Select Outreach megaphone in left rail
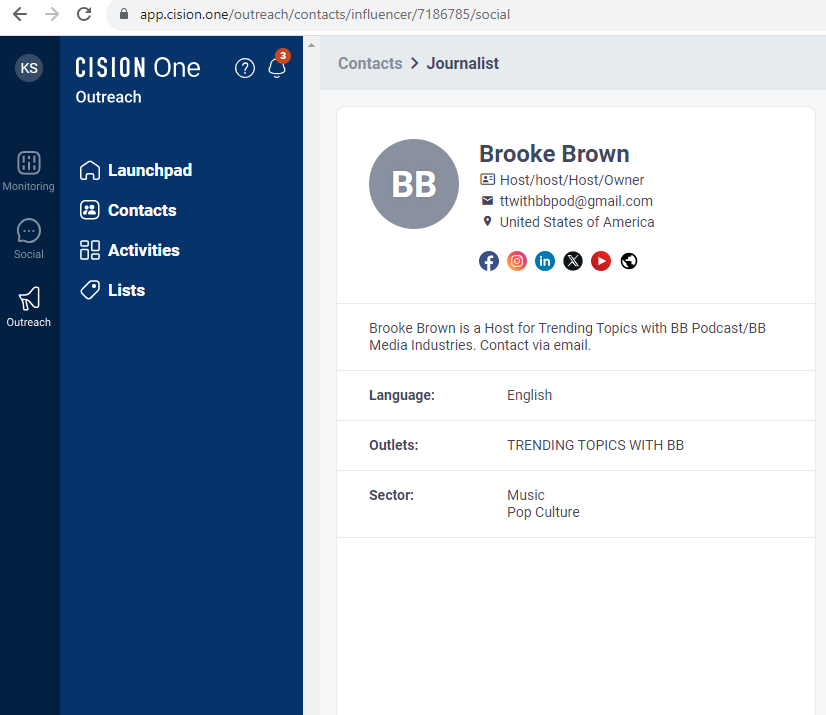The width and height of the screenshot is (826, 715). coord(28,307)
